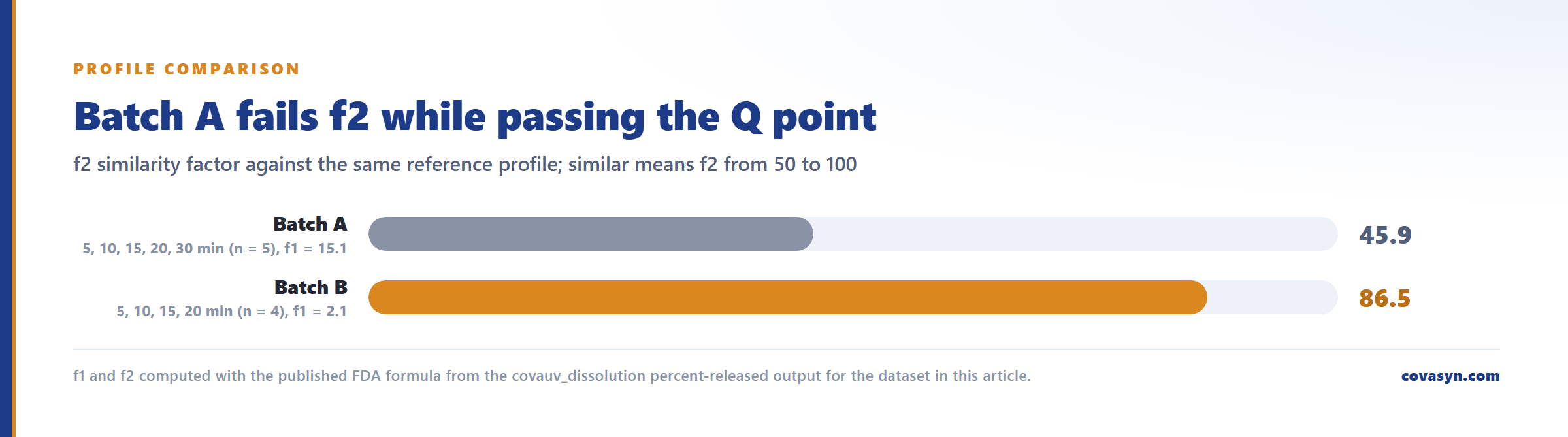Select the orange Batch B progress bar

tap(787, 297)
